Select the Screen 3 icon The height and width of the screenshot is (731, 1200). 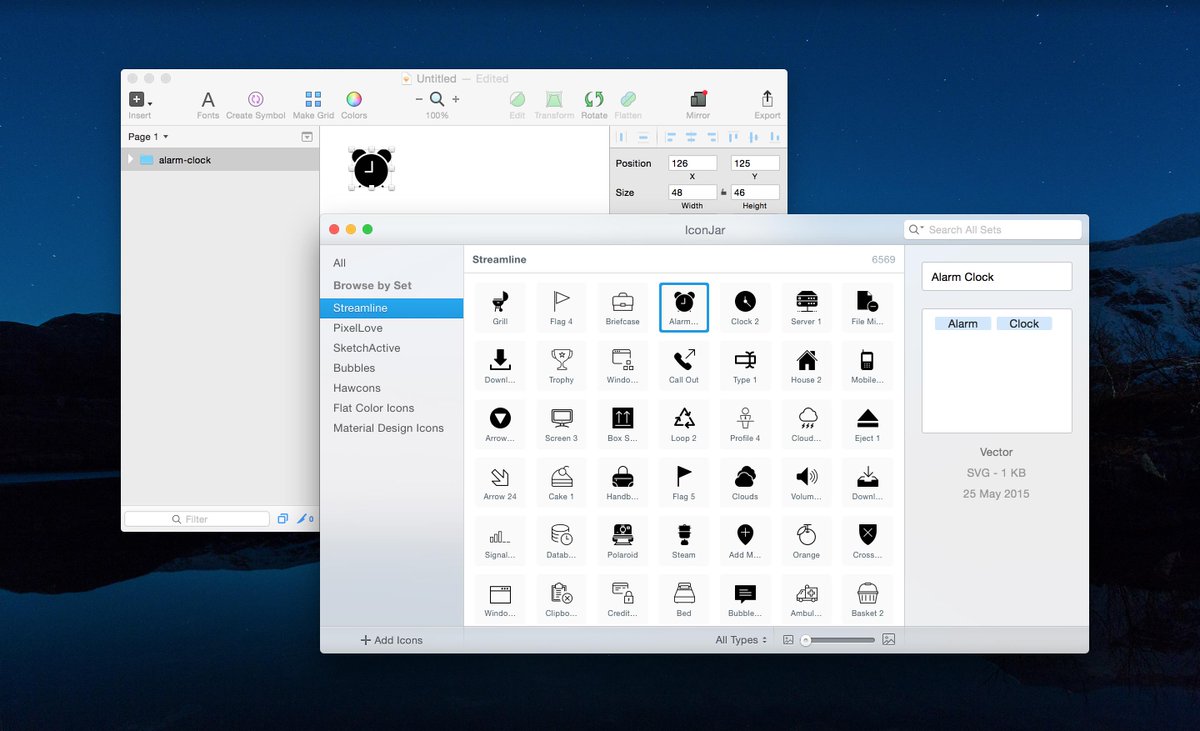click(x=561, y=423)
